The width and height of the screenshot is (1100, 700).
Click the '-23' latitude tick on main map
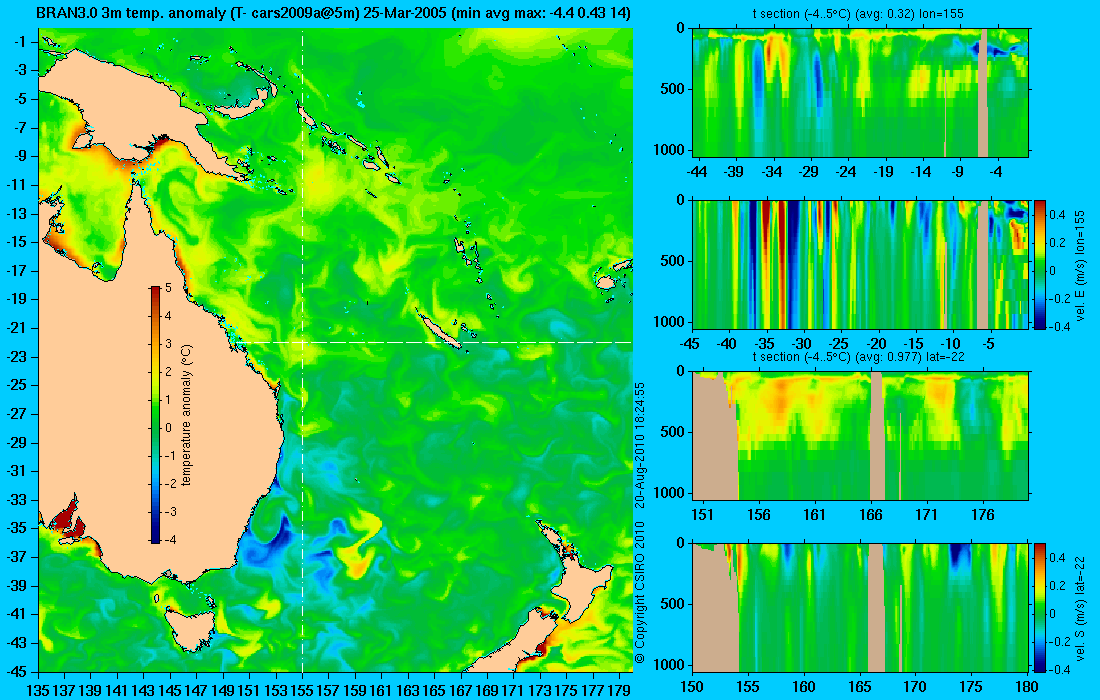pyautogui.click(x=20, y=356)
